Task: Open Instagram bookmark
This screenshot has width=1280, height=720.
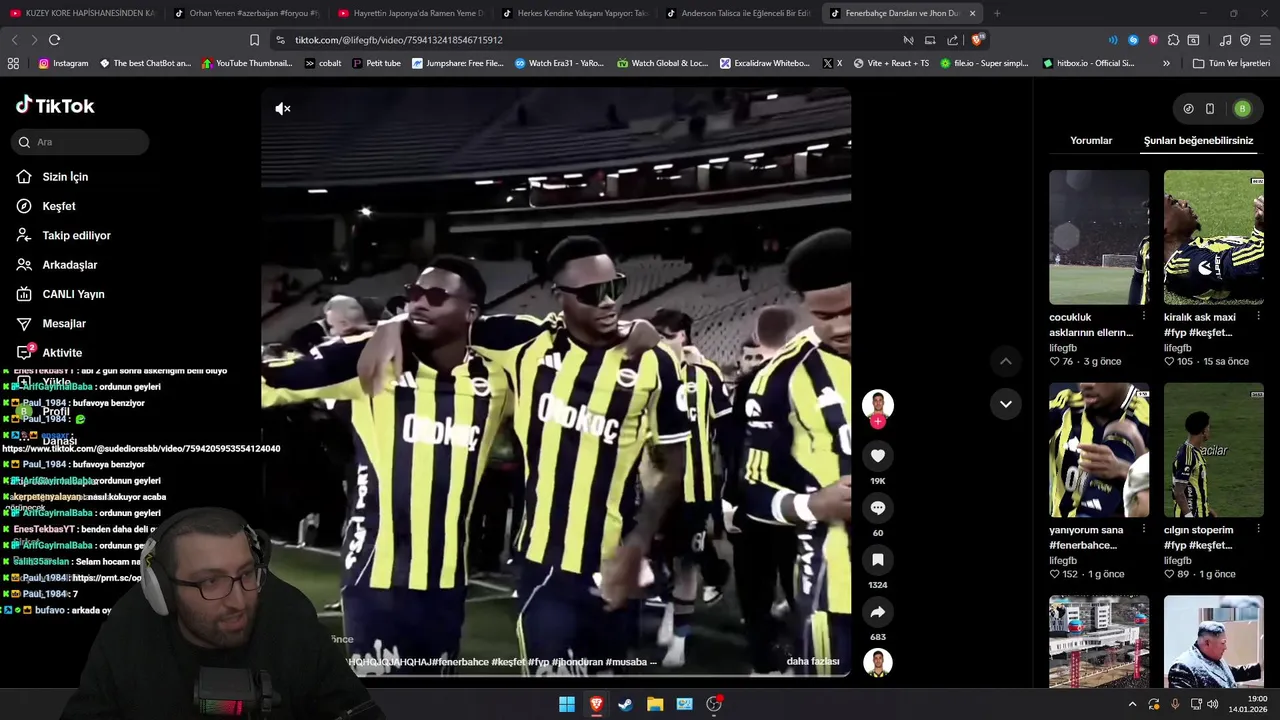Action: [63, 63]
